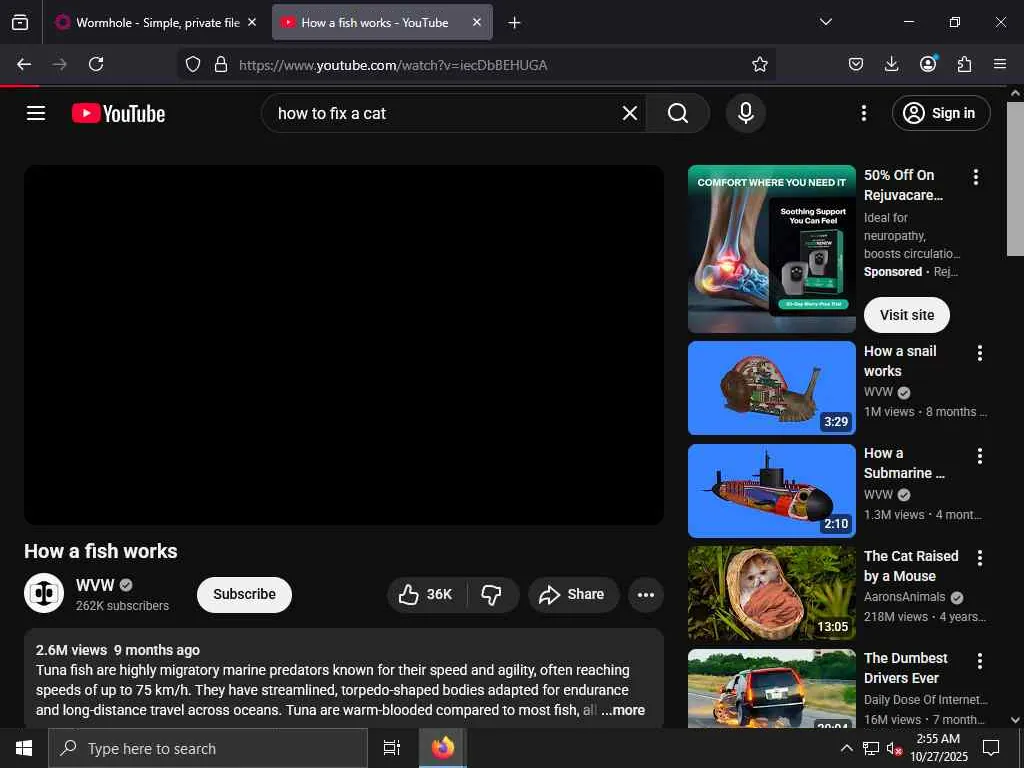Open the muted volume tray icon

894,748
